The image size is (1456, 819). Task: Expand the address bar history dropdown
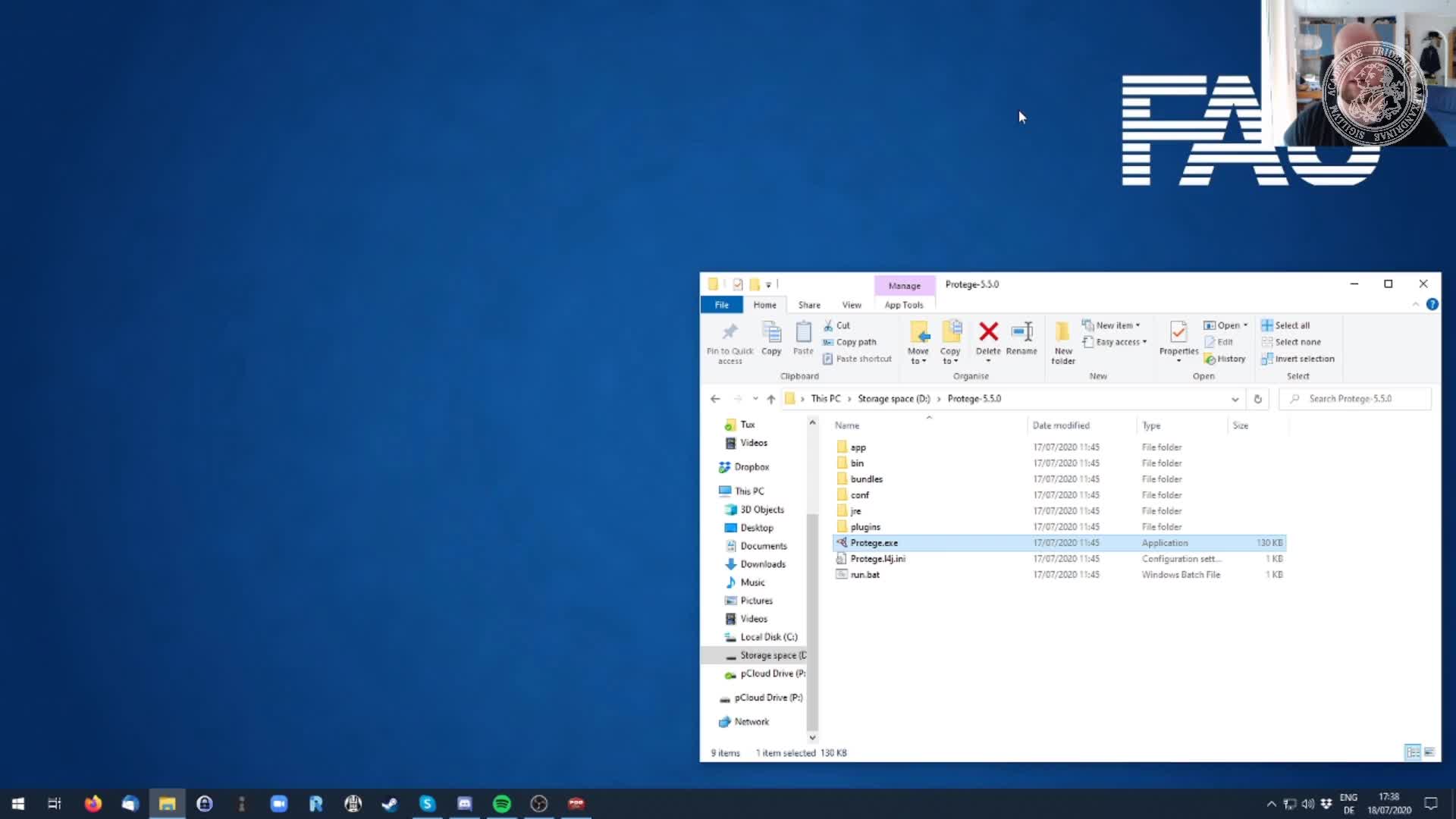tap(1235, 398)
